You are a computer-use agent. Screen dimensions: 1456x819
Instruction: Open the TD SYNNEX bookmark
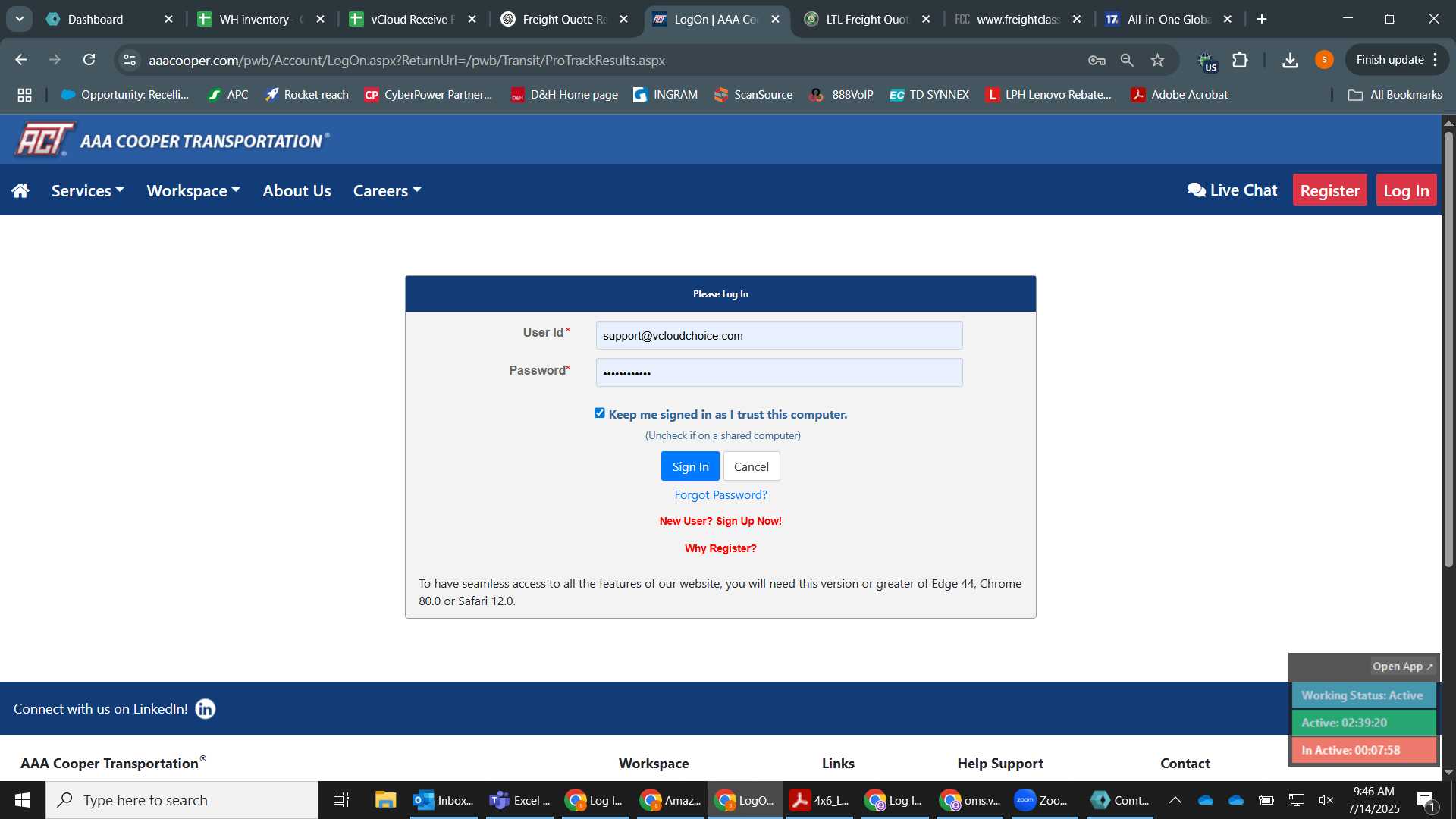929,95
